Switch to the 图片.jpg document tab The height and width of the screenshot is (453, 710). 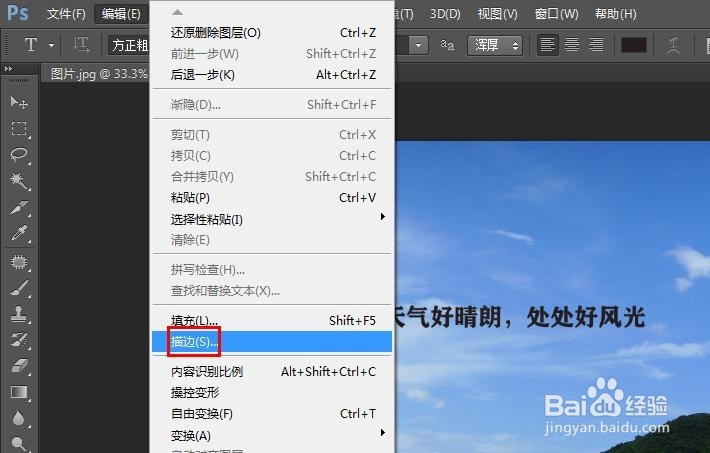tap(96, 73)
